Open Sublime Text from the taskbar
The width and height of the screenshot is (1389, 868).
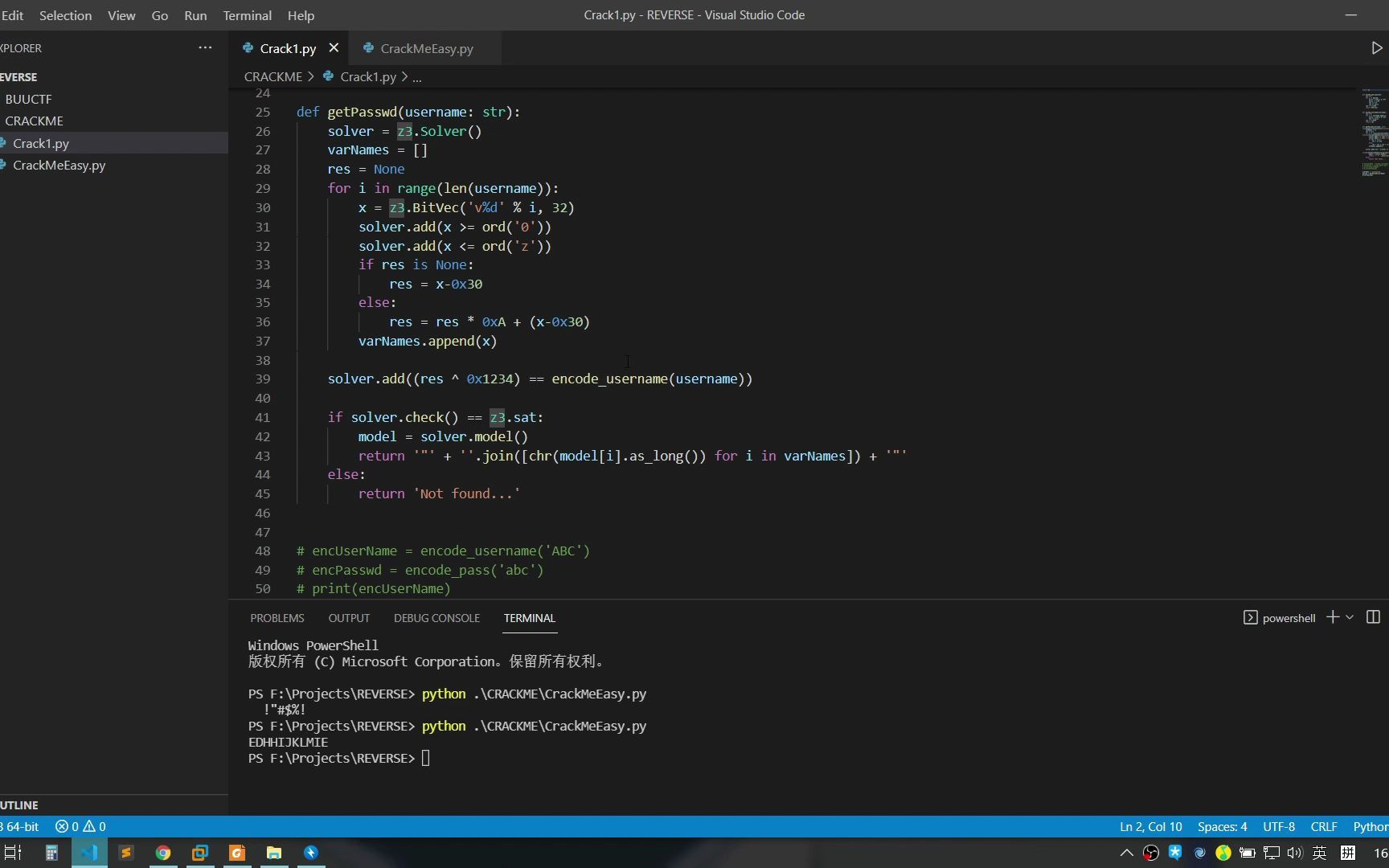coord(125,853)
